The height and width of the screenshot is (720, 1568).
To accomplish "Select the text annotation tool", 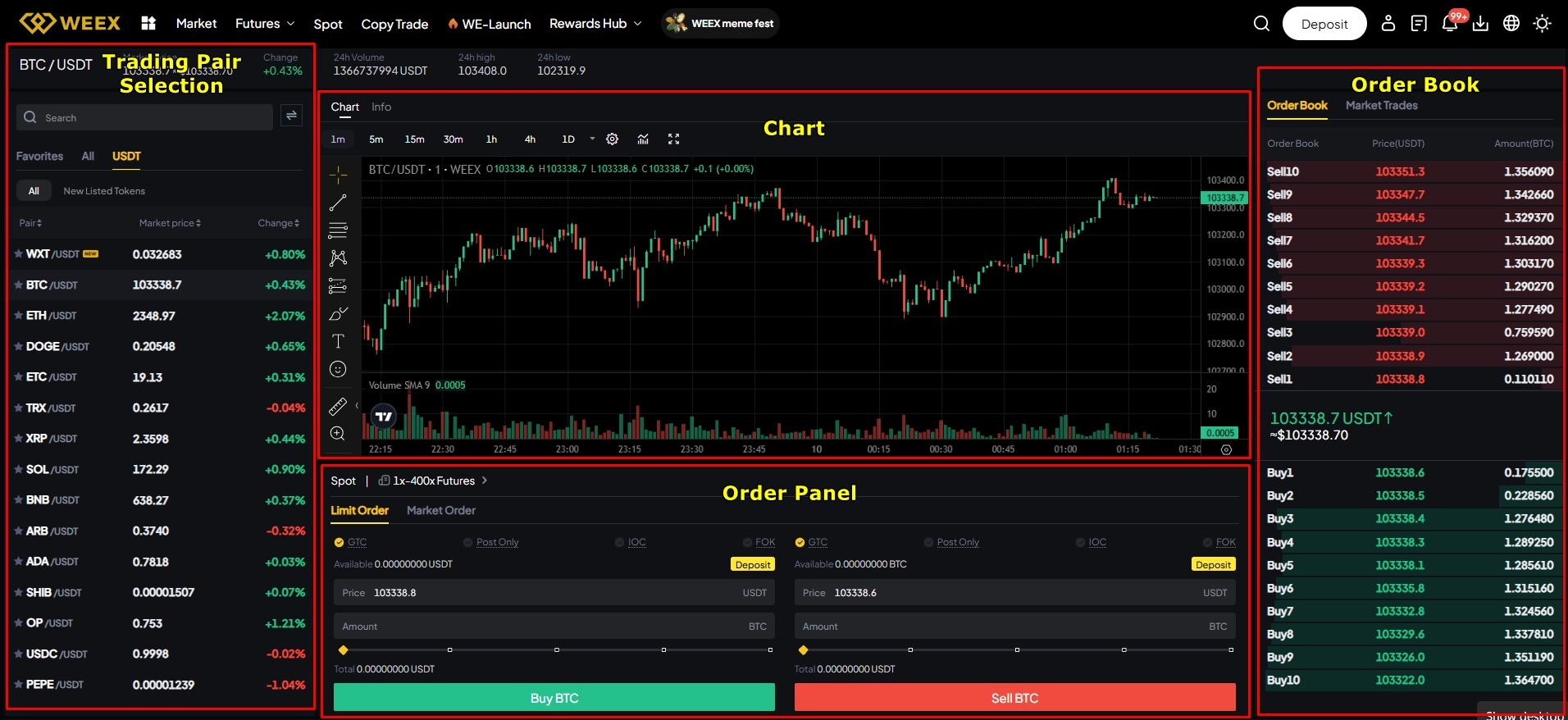I will click(338, 341).
